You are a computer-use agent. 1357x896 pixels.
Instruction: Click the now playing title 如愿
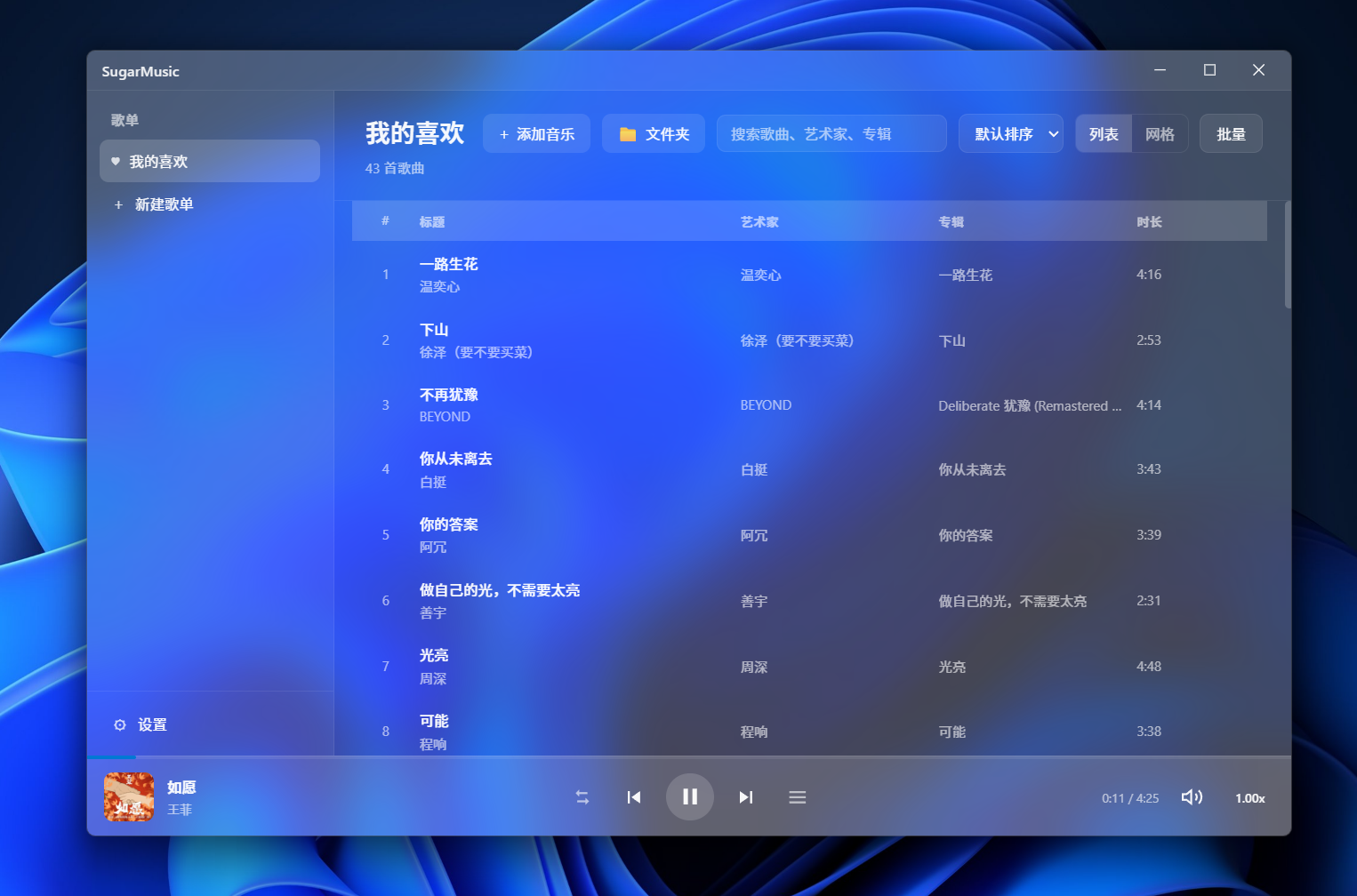(181, 787)
